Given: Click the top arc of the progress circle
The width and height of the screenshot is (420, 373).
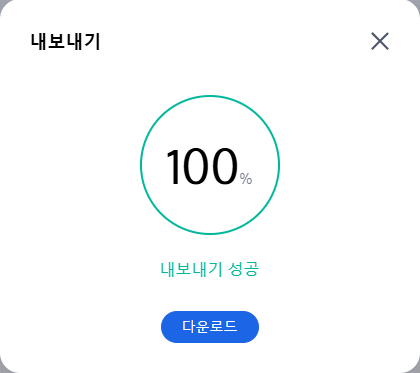Looking at the screenshot, I should pyautogui.click(x=210, y=96).
